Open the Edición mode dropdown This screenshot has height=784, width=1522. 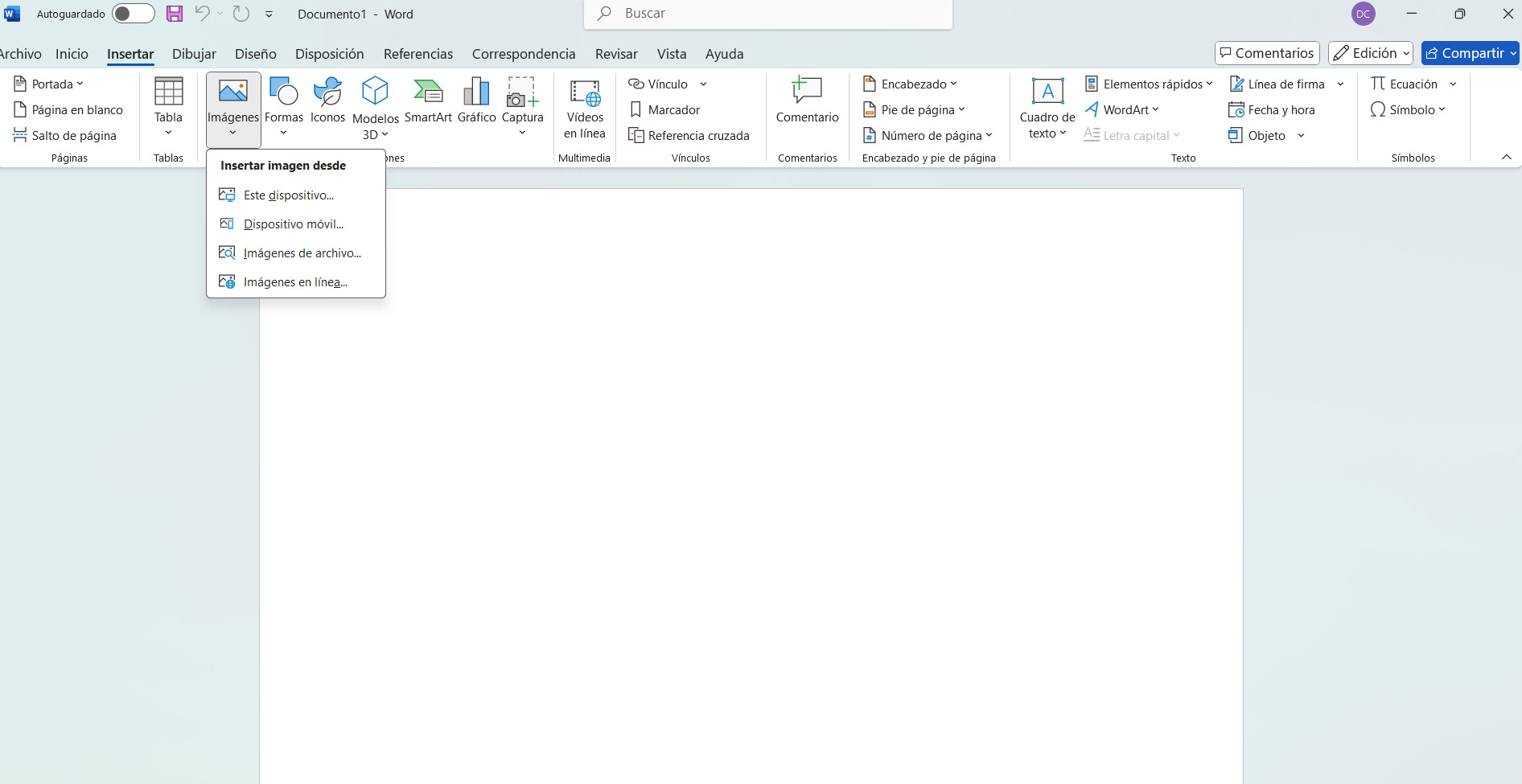tap(1371, 53)
